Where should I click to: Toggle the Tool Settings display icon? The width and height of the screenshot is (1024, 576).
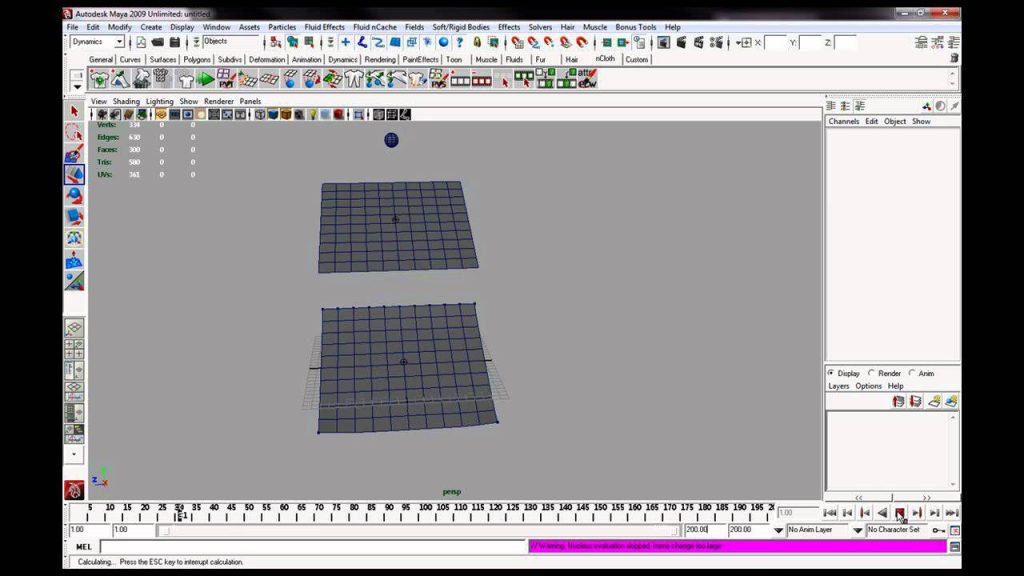point(937,42)
